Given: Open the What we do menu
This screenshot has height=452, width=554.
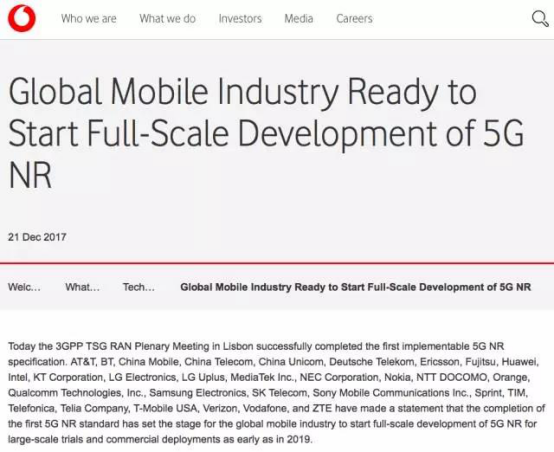Looking at the screenshot, I should pyautogui.click(x=167, y=18).
